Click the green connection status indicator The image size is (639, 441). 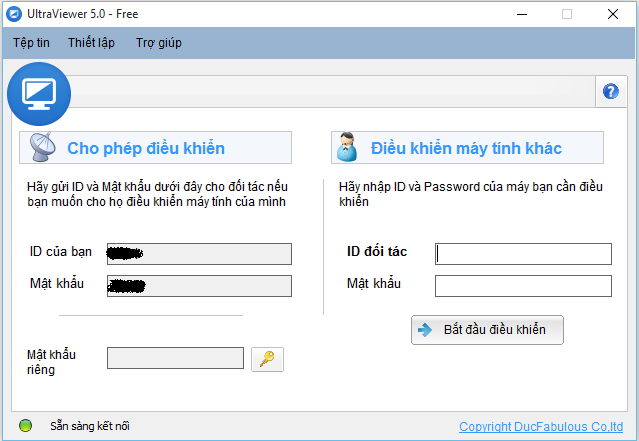[25, 426]
